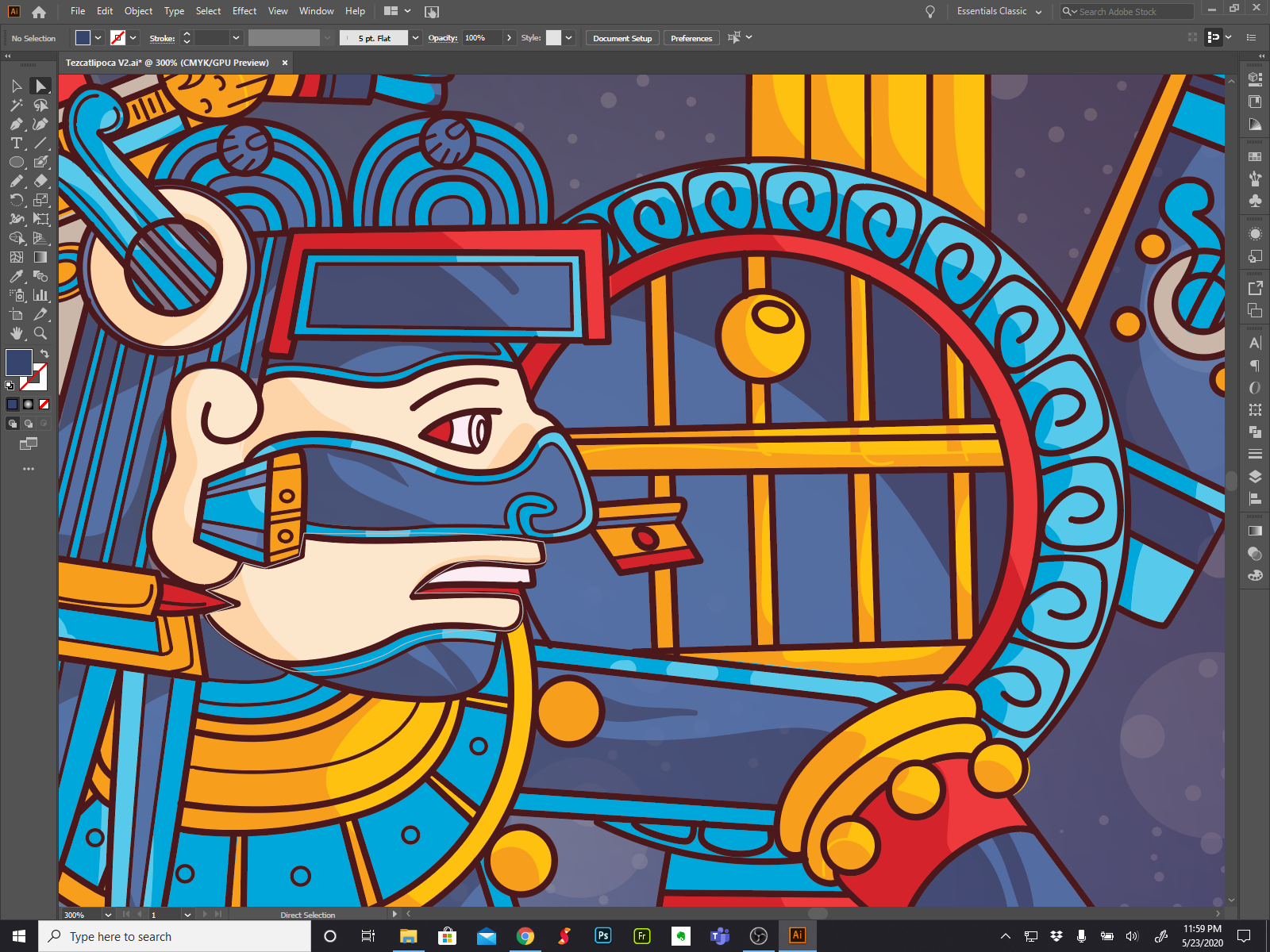
Task: Open the Character panel icon
Action: click(x=1255, y=343)
